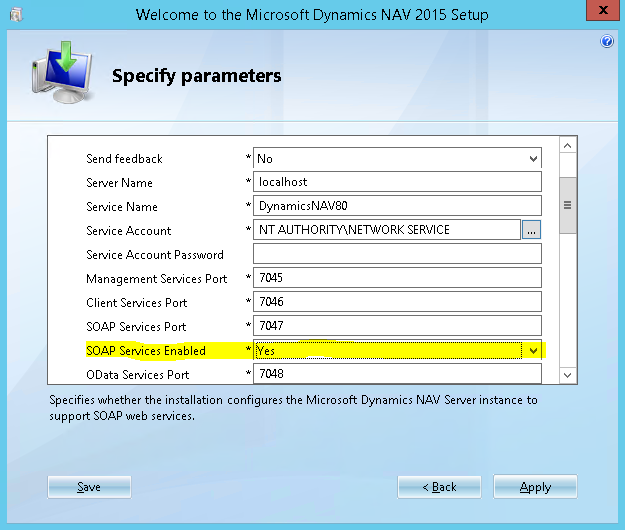Expand the Send feedback dropdown
Viewport: 625px width, 530px height.
click(x=533, y=158)
